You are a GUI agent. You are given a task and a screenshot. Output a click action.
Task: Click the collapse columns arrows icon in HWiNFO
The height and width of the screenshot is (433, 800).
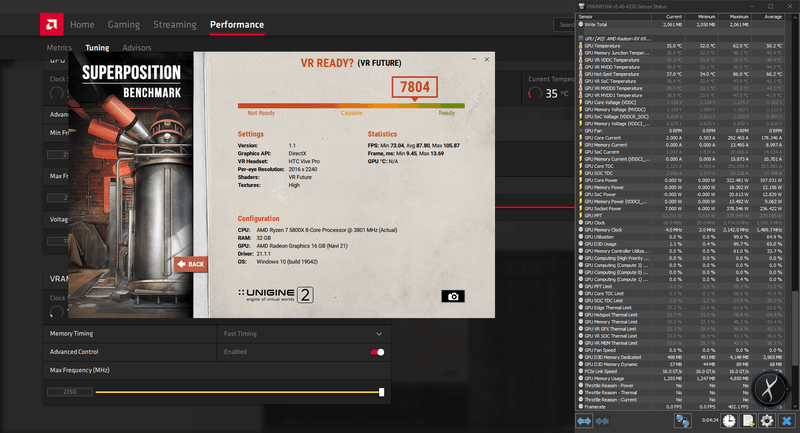click(602, 421)
